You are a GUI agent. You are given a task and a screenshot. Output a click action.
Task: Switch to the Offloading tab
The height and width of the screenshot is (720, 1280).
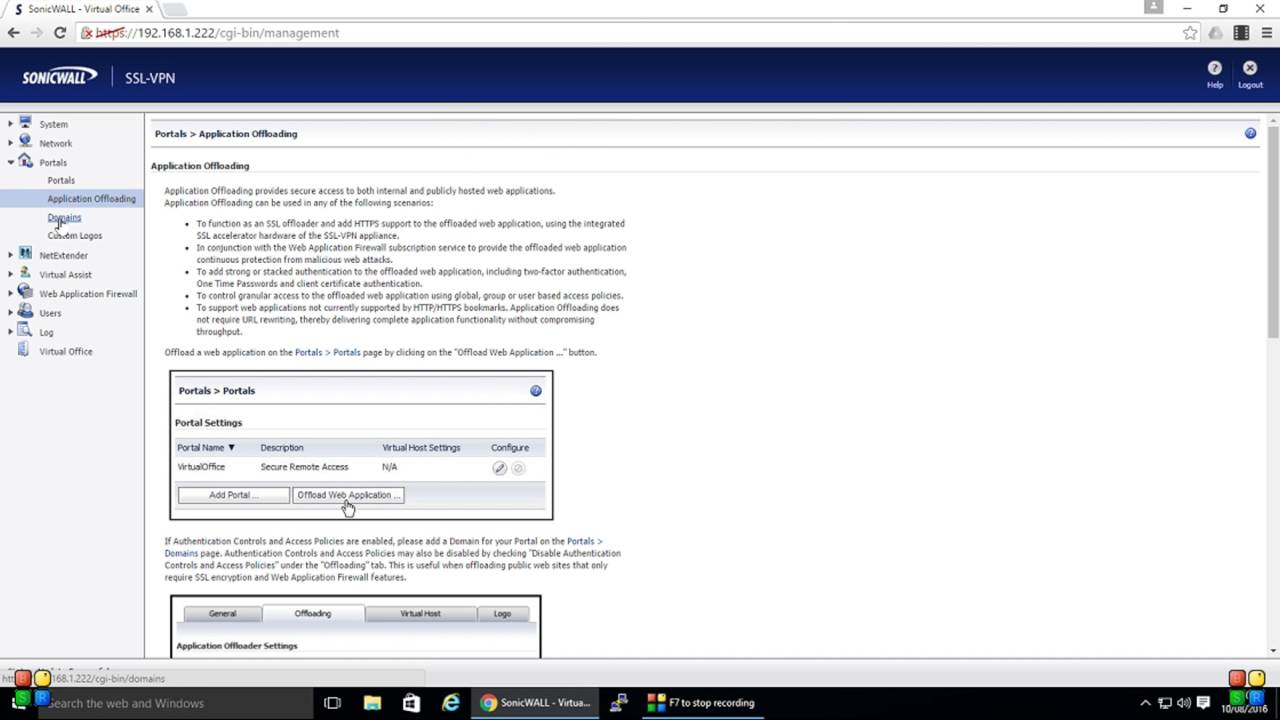[313, 614]
